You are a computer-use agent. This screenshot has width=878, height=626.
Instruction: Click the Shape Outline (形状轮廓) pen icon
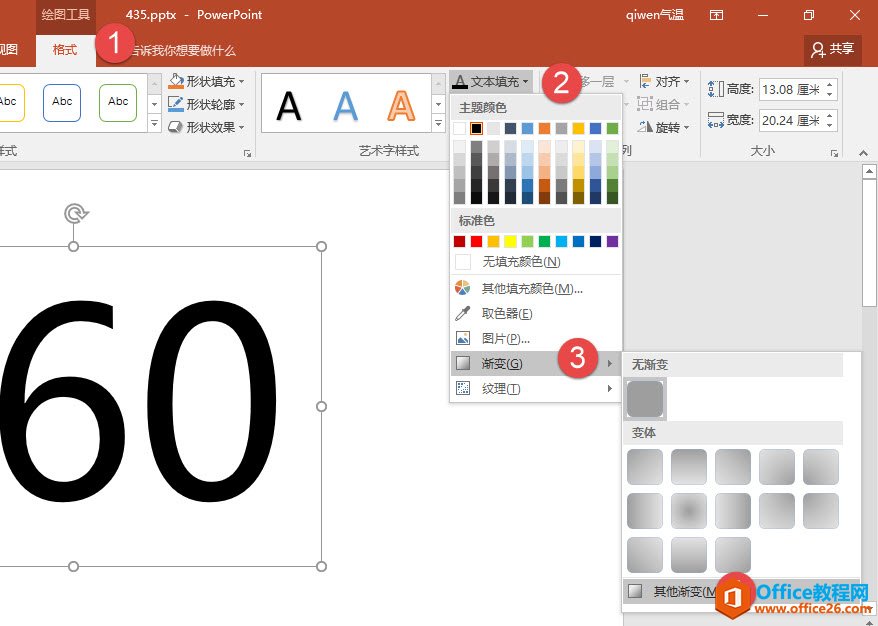click(176, 104)
